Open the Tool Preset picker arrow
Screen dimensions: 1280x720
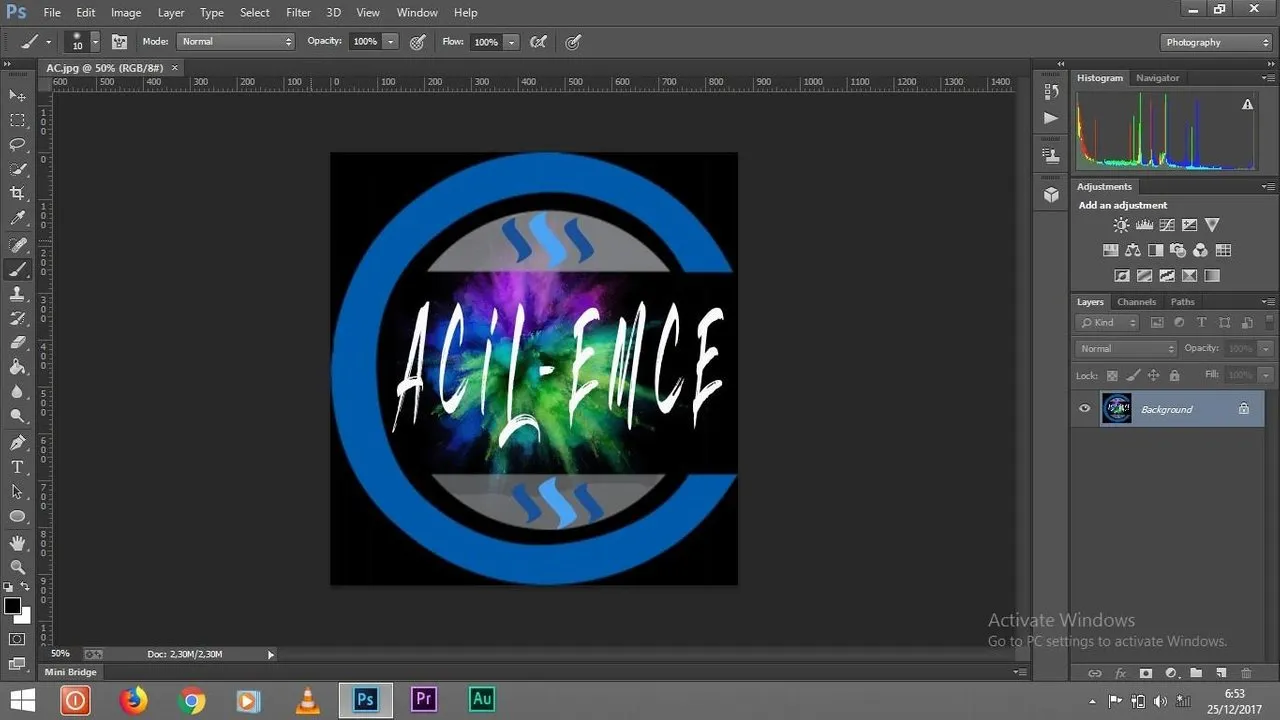(x=48, y=42)
